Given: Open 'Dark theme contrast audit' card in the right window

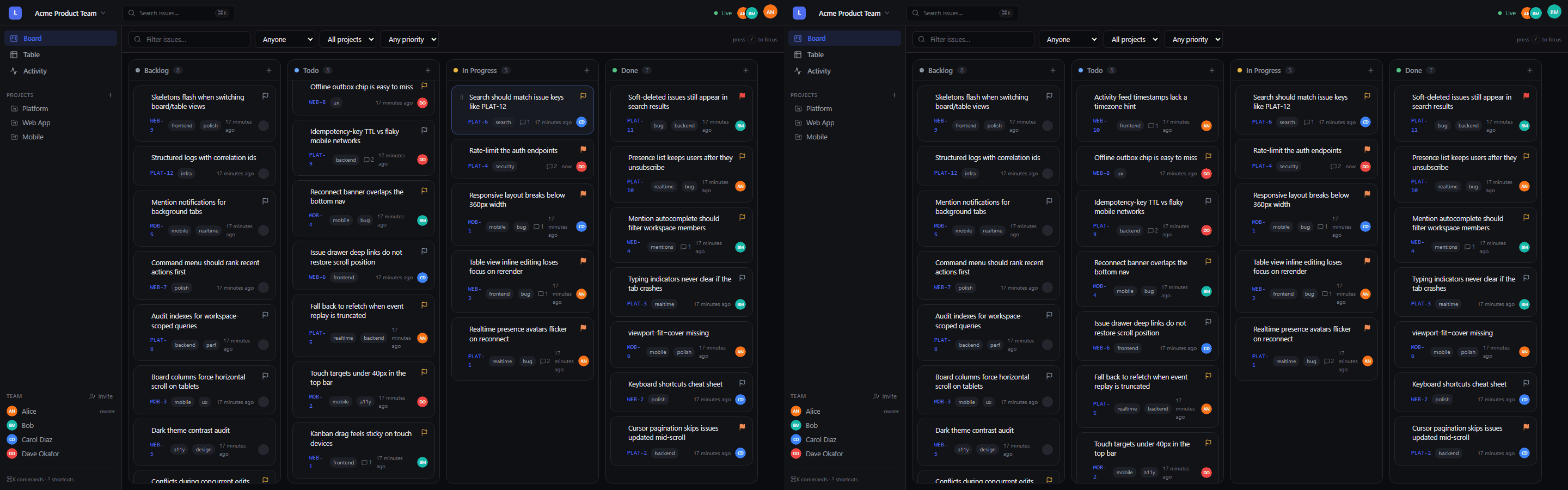Looking at the screenshot, I should point(989,442).
